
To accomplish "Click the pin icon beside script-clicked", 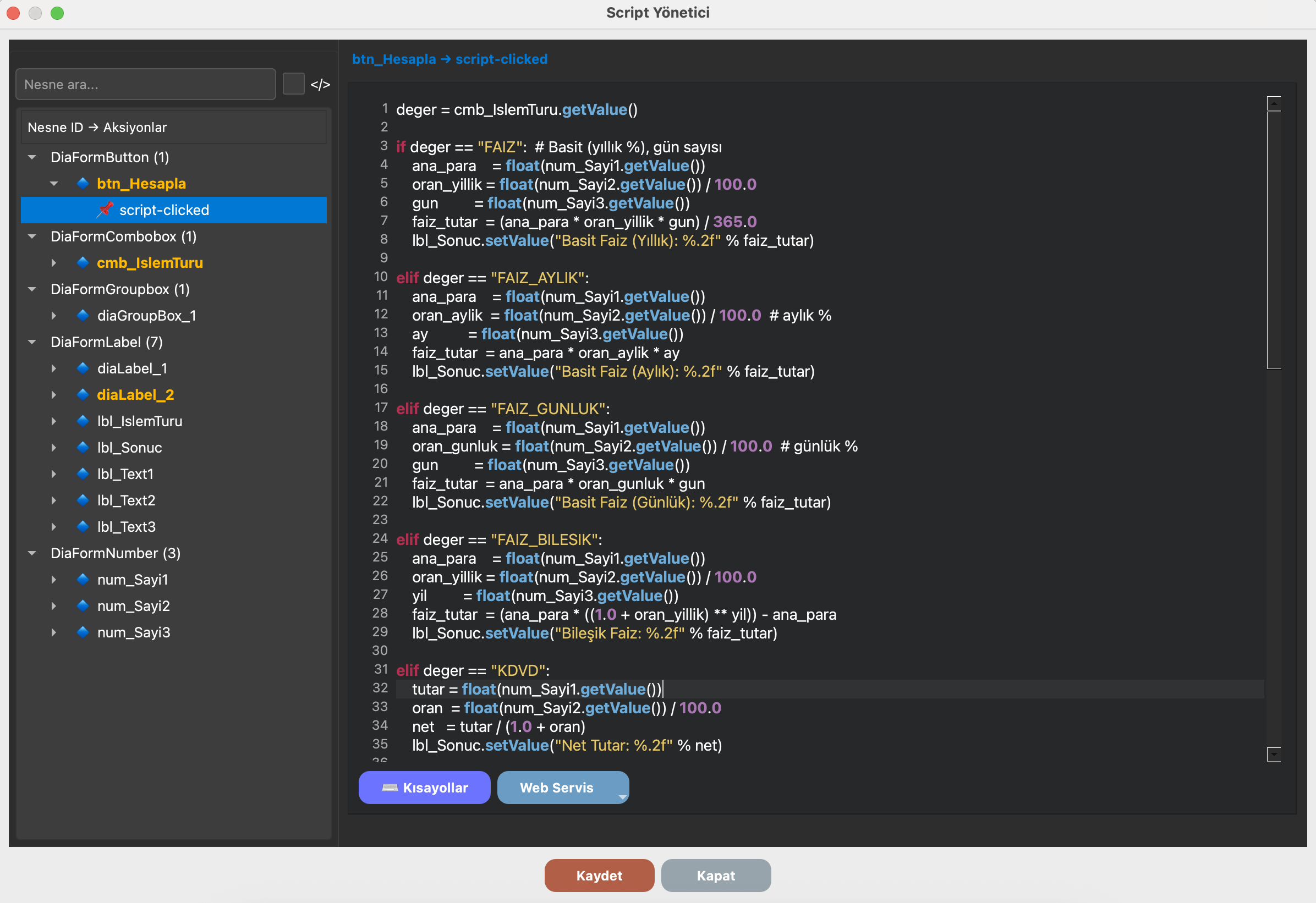I will pyautogui.click(x=105, y=210).
